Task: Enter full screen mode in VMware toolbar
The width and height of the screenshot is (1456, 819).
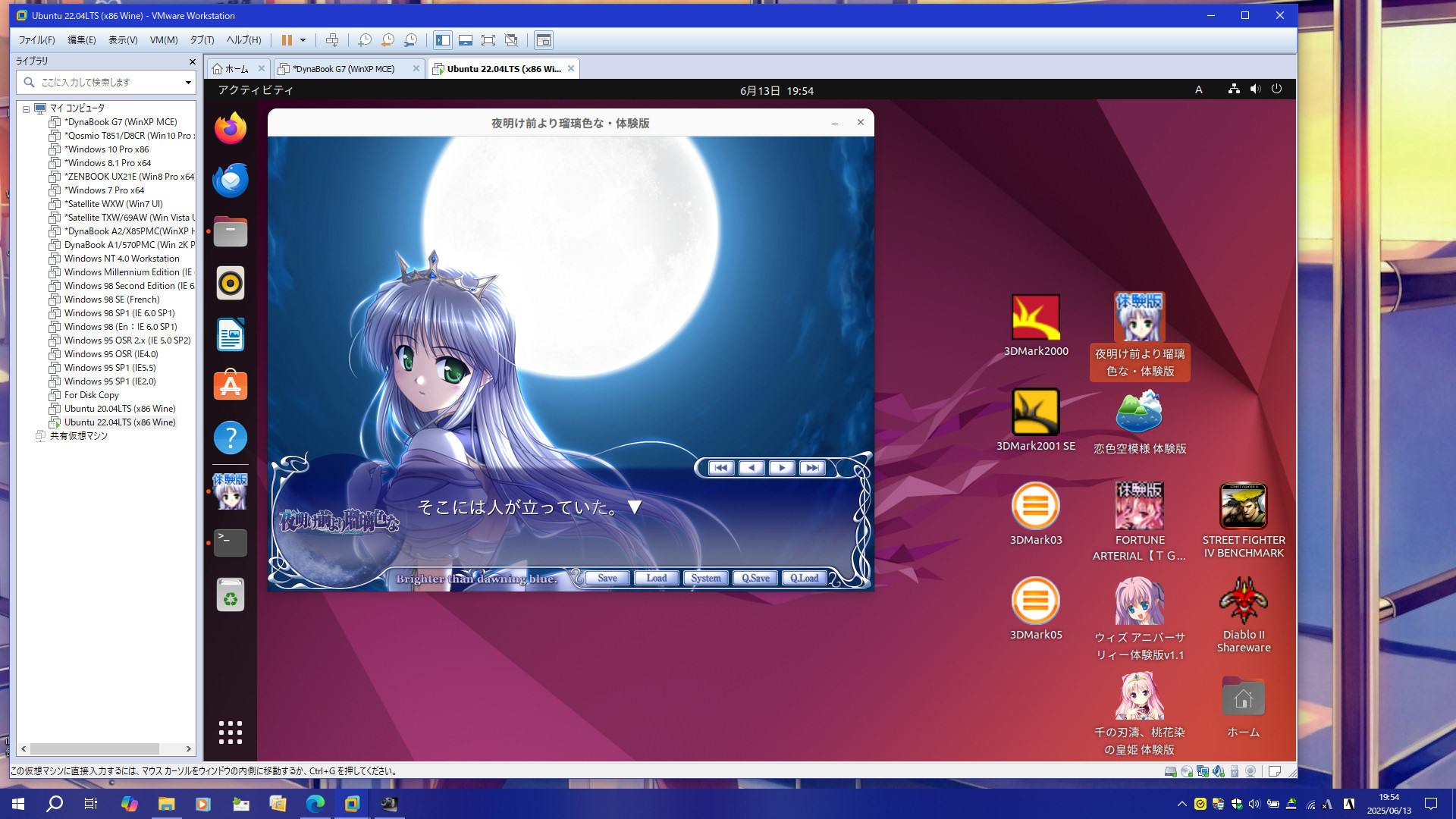Action: click(488, 40)
